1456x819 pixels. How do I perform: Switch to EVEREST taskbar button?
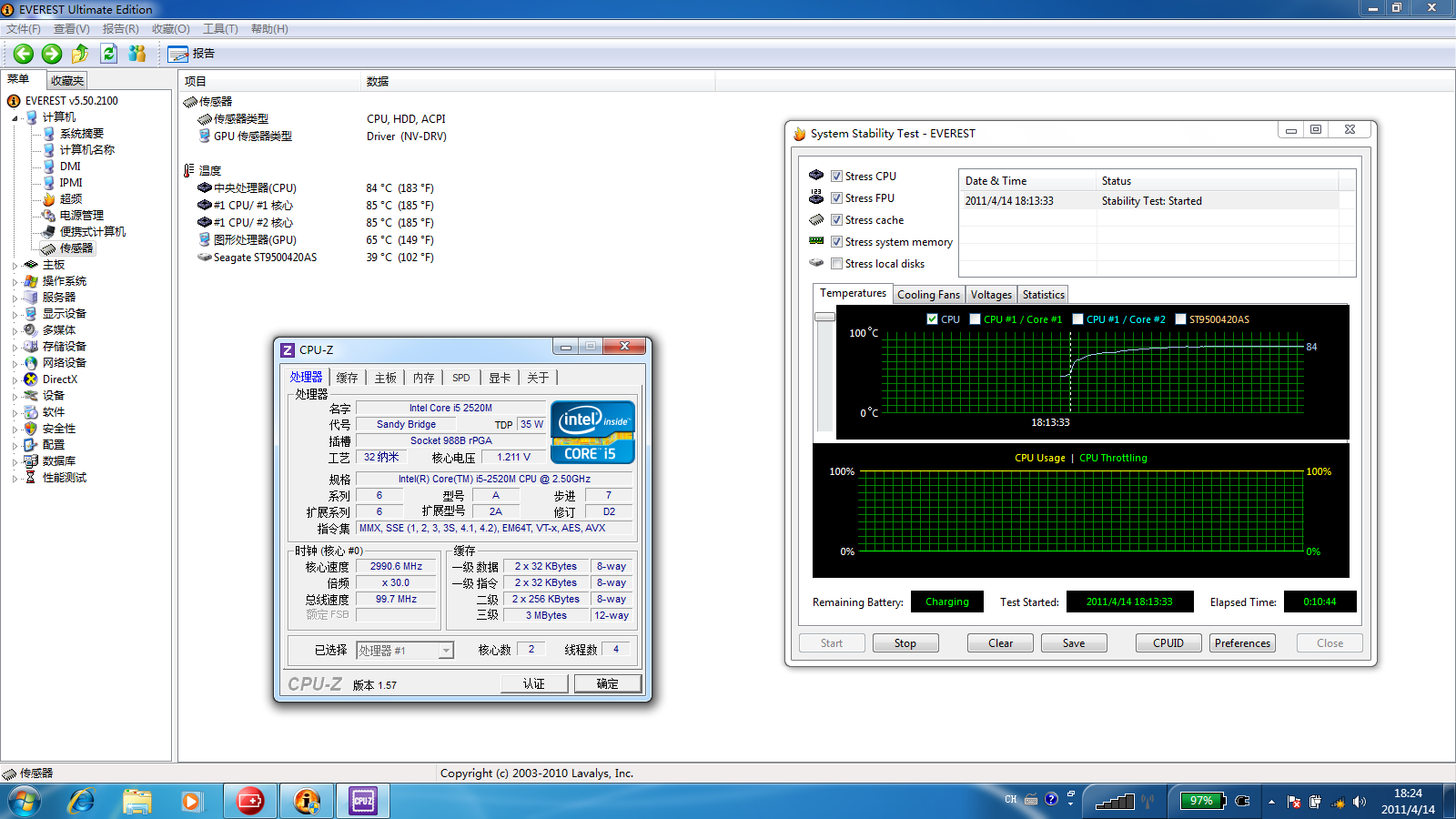[x=307, y=802]
